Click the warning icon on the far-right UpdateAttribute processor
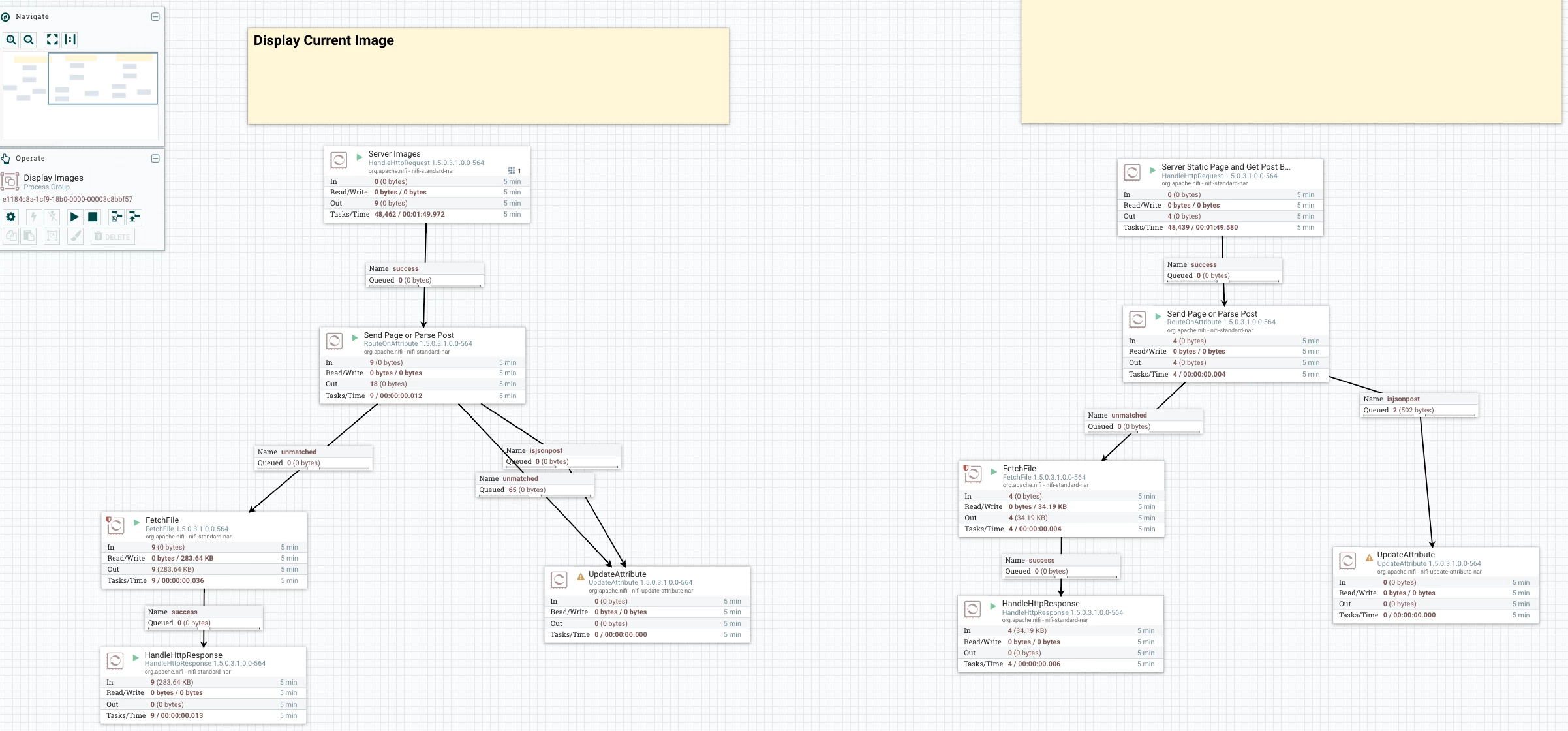 tap(1369, 557)
